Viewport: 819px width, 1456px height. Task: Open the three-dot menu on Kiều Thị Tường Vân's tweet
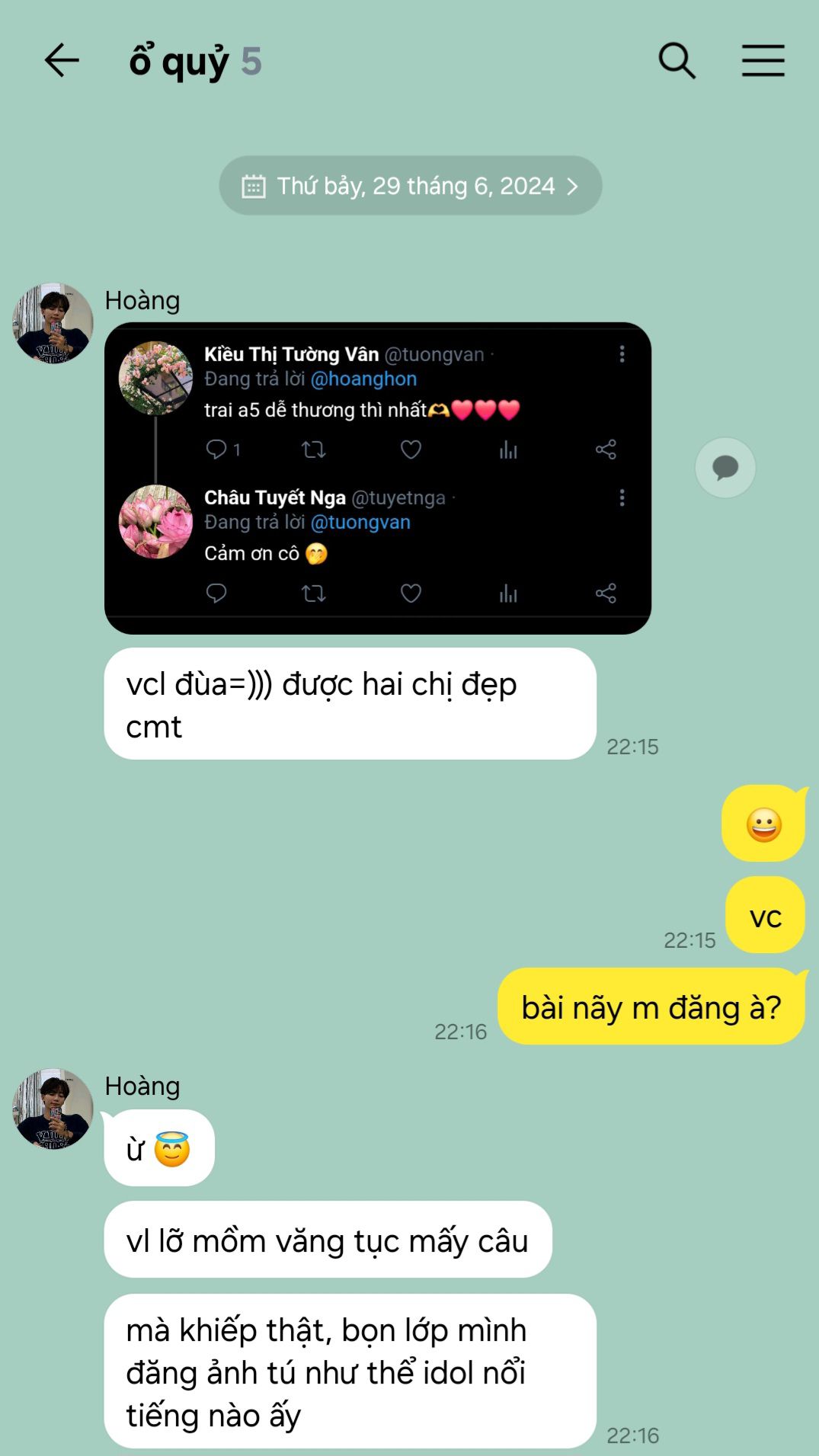click(622, 354)
